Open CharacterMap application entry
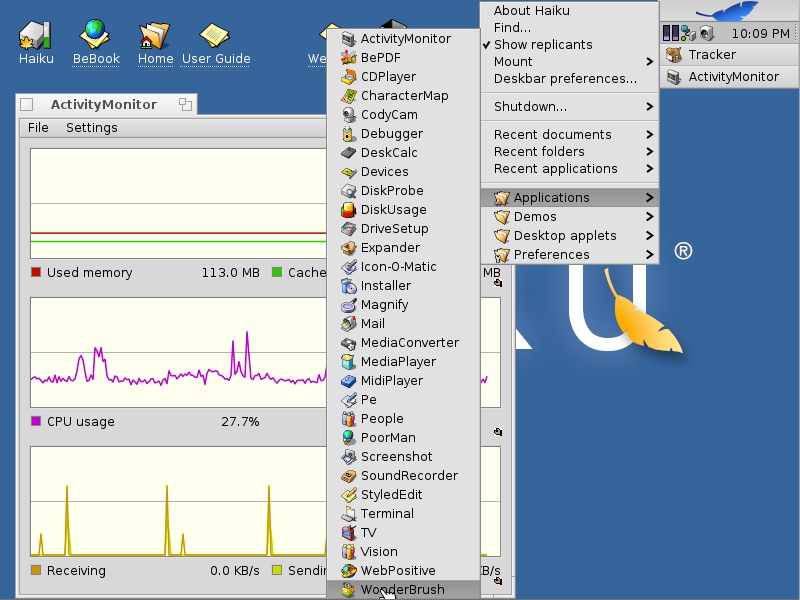Screen dimensions: 800x600 point(403,95)
